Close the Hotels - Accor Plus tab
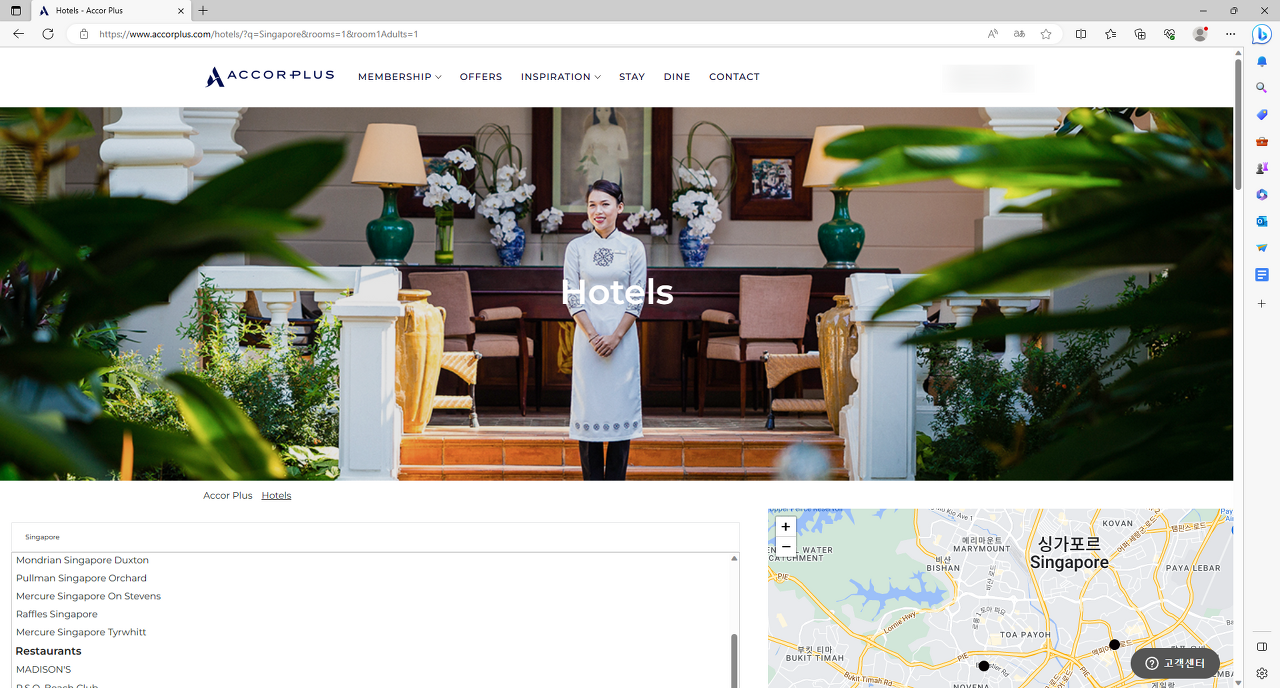This screenshot has width=1280, height=688. (x=181, y=10)
